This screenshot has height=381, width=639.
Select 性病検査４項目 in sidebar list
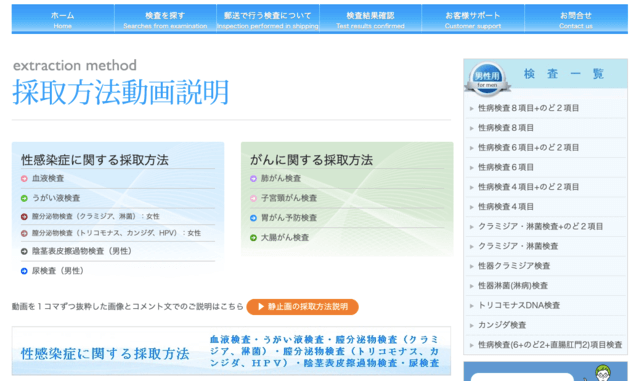click(506, 207)
